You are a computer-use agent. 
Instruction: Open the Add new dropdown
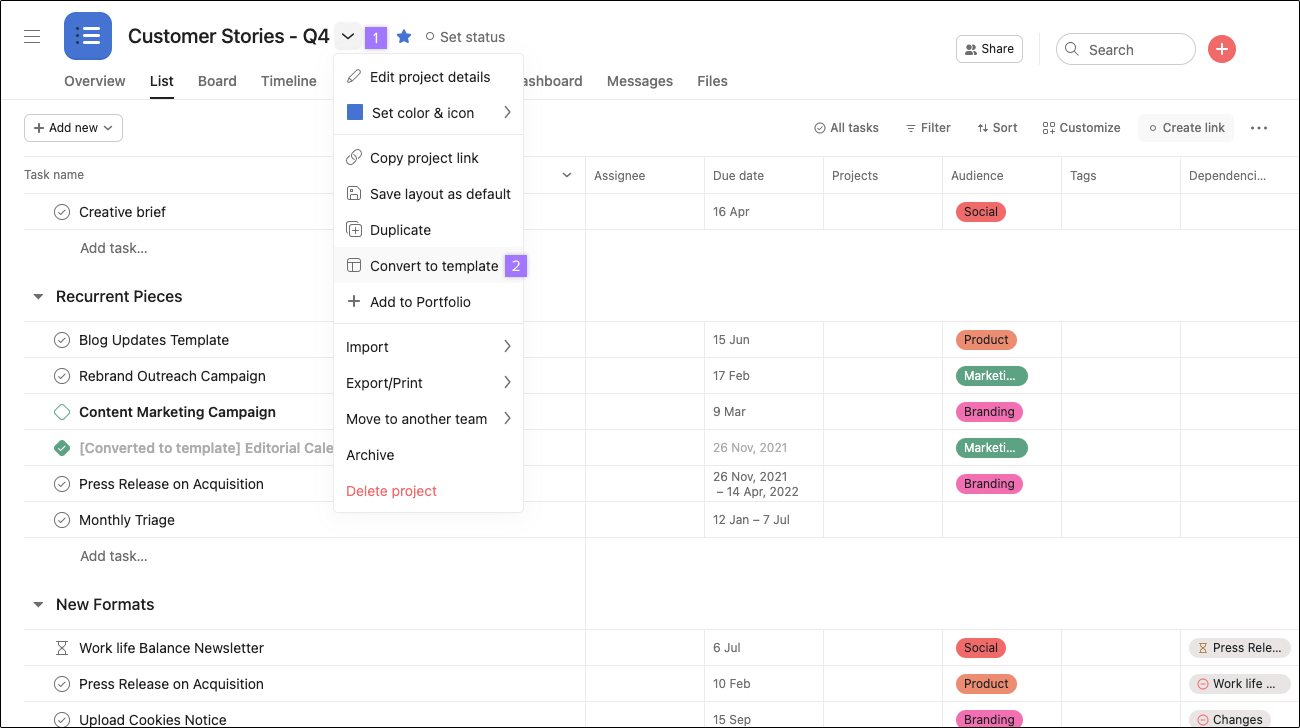73,128
